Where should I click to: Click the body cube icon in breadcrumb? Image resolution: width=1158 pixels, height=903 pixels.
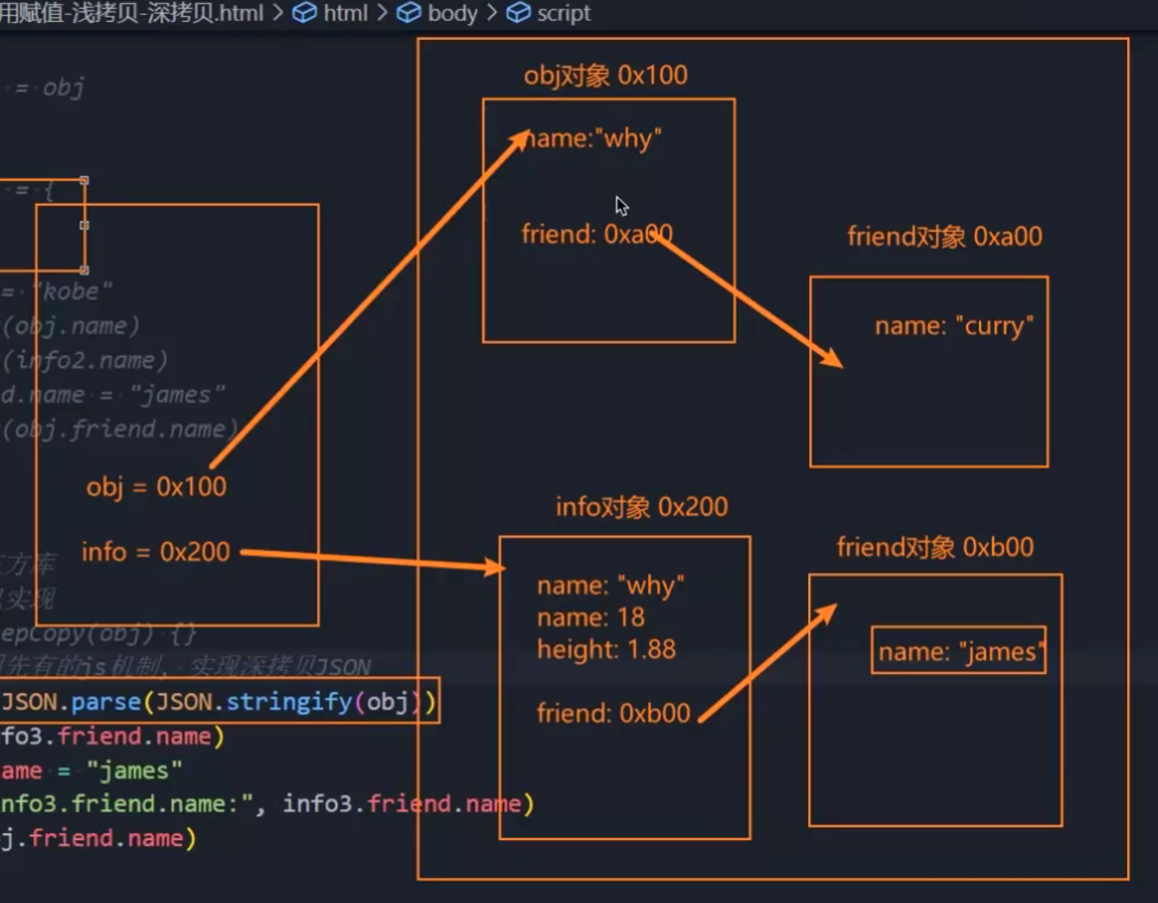click(x=408, y=13)
